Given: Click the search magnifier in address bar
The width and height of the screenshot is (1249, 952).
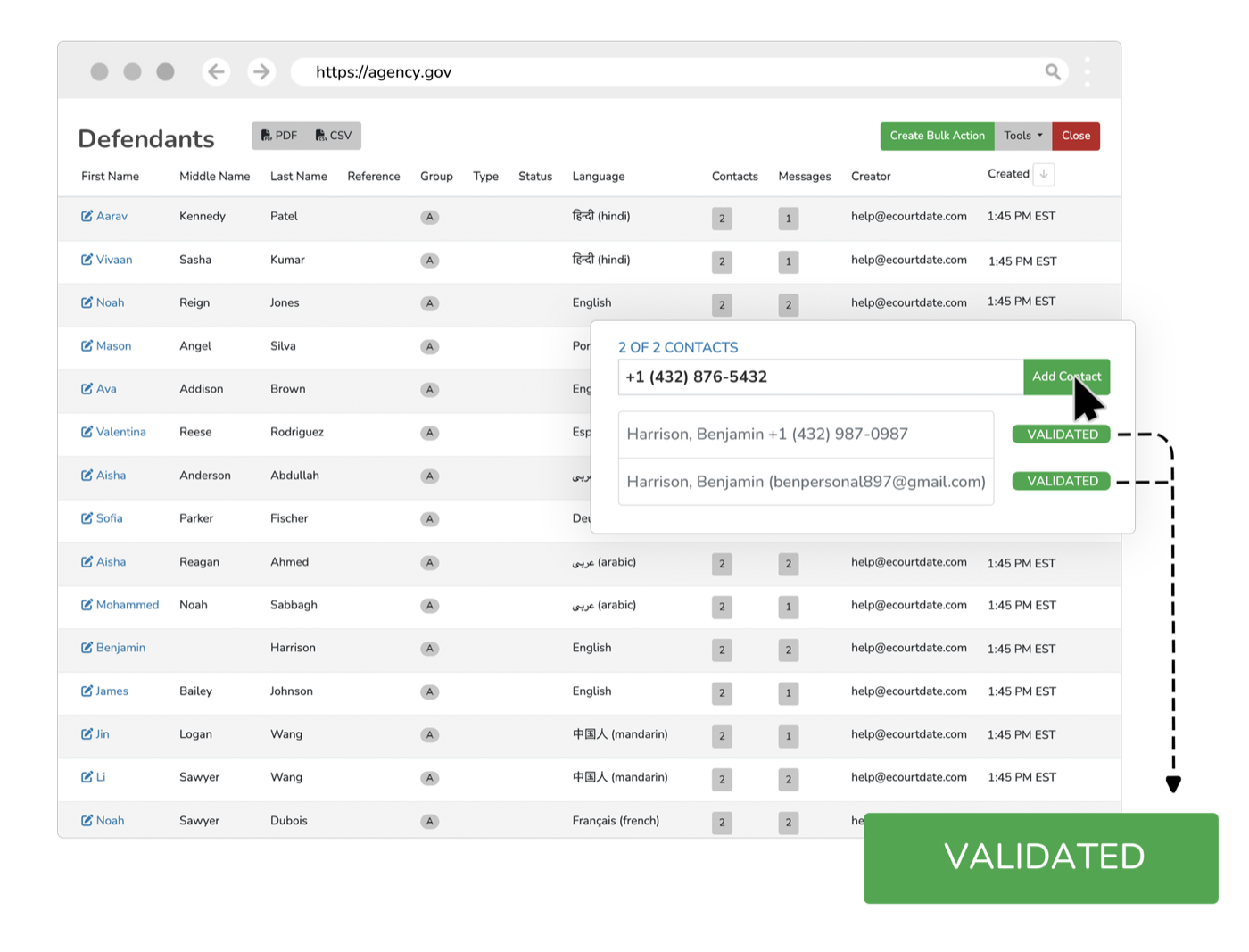Looking at the screenshot, I should [1053, 71].
